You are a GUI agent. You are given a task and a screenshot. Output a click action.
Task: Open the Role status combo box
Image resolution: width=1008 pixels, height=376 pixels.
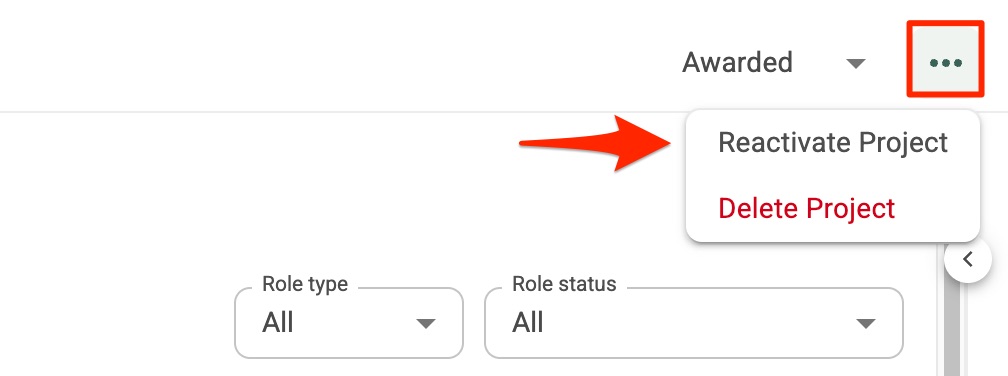tap(694, 323)
